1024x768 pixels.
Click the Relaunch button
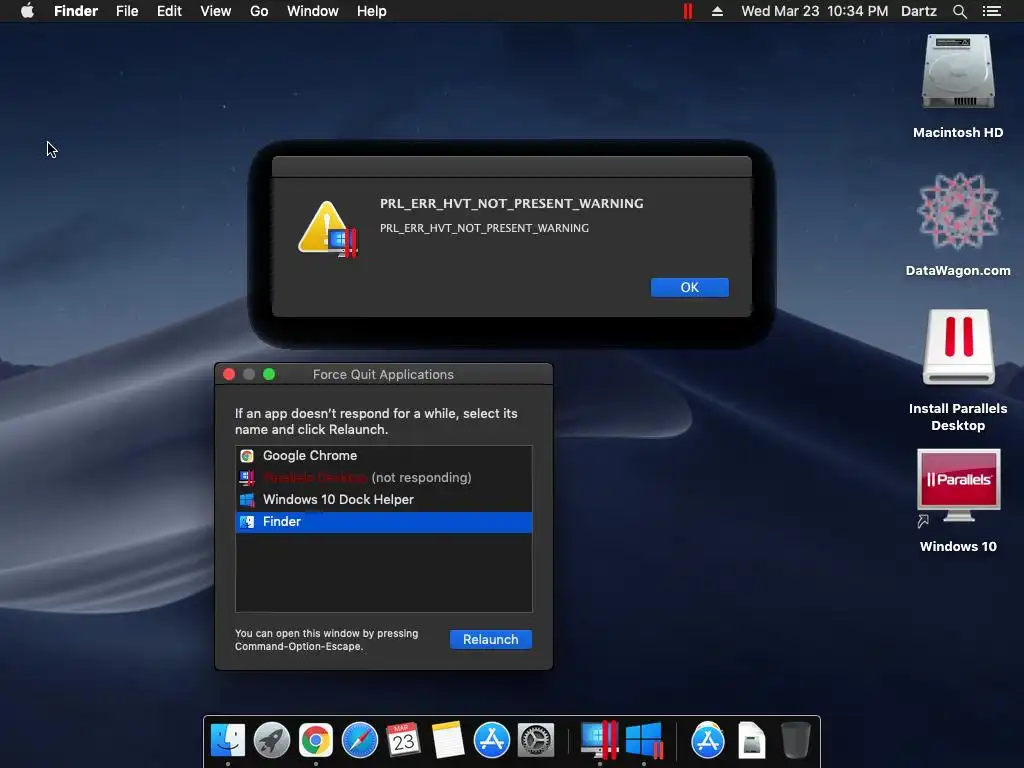[490, 639]
